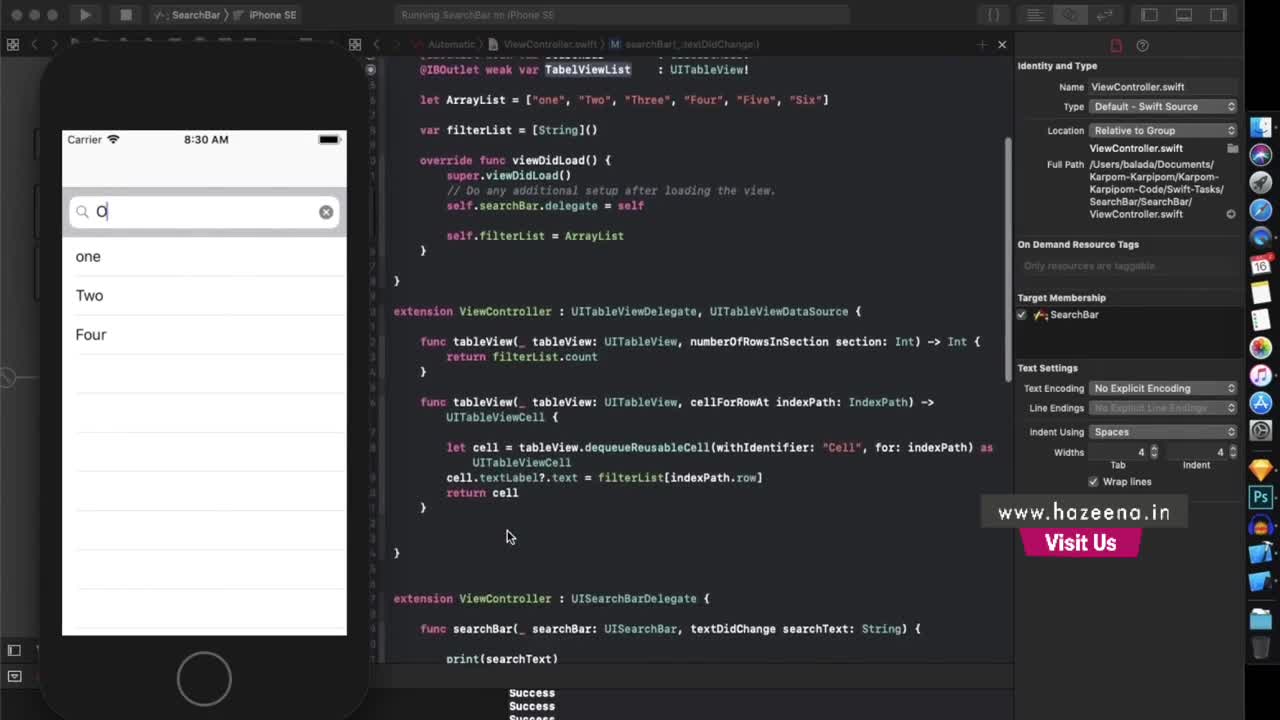Click the editor vertical scrollbar
The height and width of the screenshot is (720, 1280).
1008,260
